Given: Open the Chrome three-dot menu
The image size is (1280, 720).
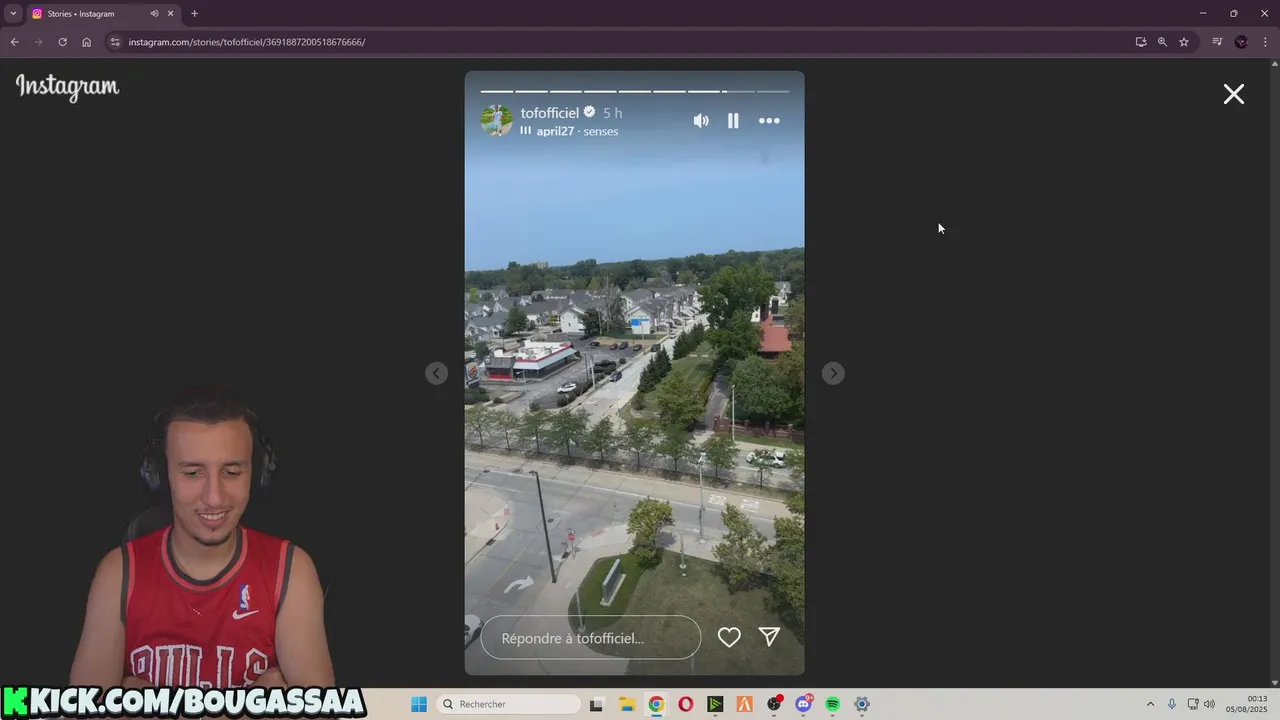Looking at the screenshot, I should point(1265,42).
